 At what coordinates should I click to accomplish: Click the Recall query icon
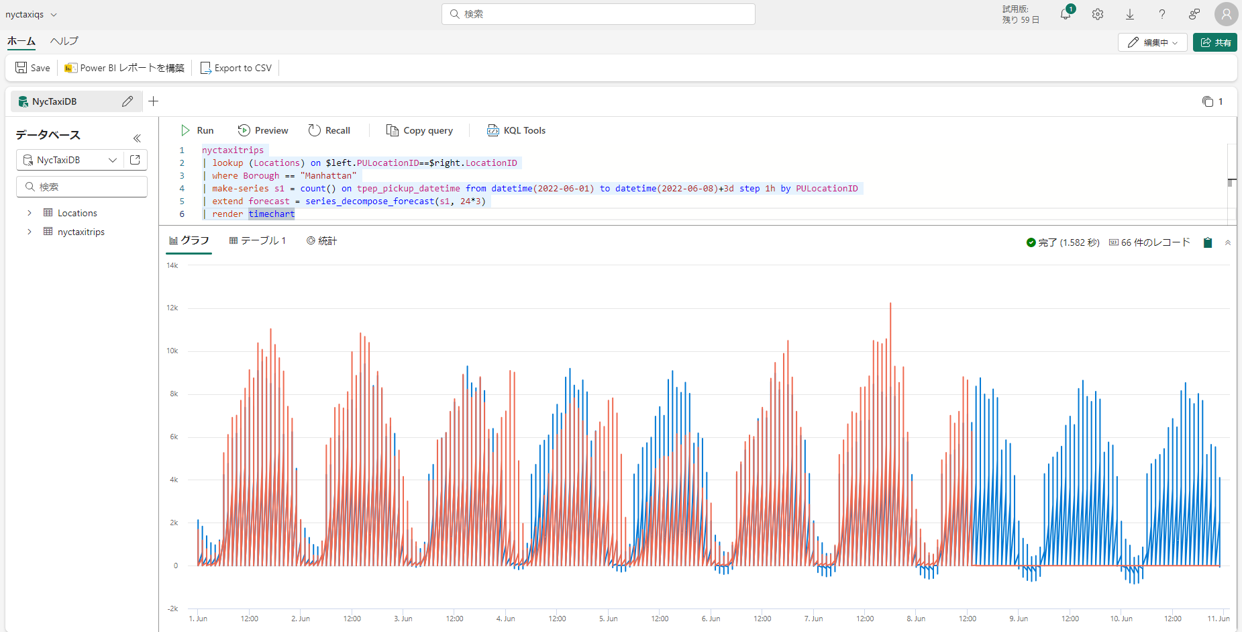(x=314, y=130)
